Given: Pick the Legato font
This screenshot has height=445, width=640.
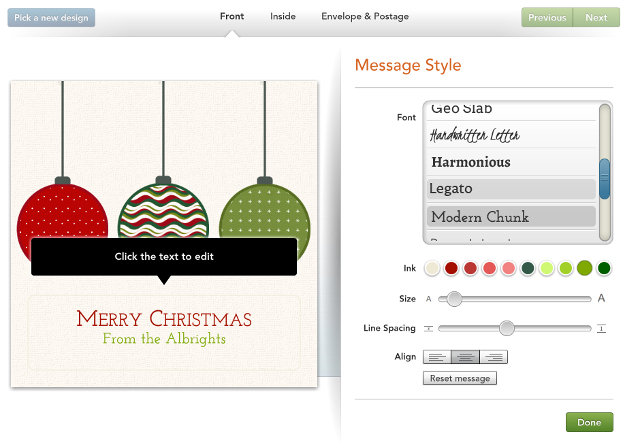Looking at the screenshot, I should pos(511,189).
